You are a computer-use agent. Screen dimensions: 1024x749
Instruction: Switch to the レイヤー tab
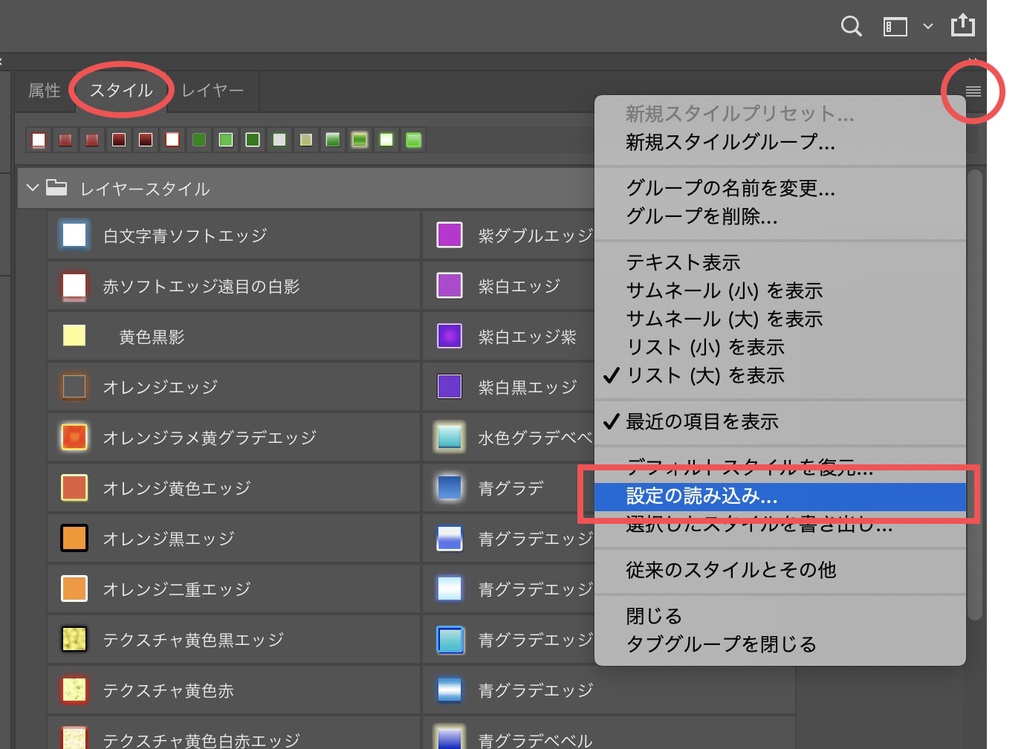[x=213, y=90]
